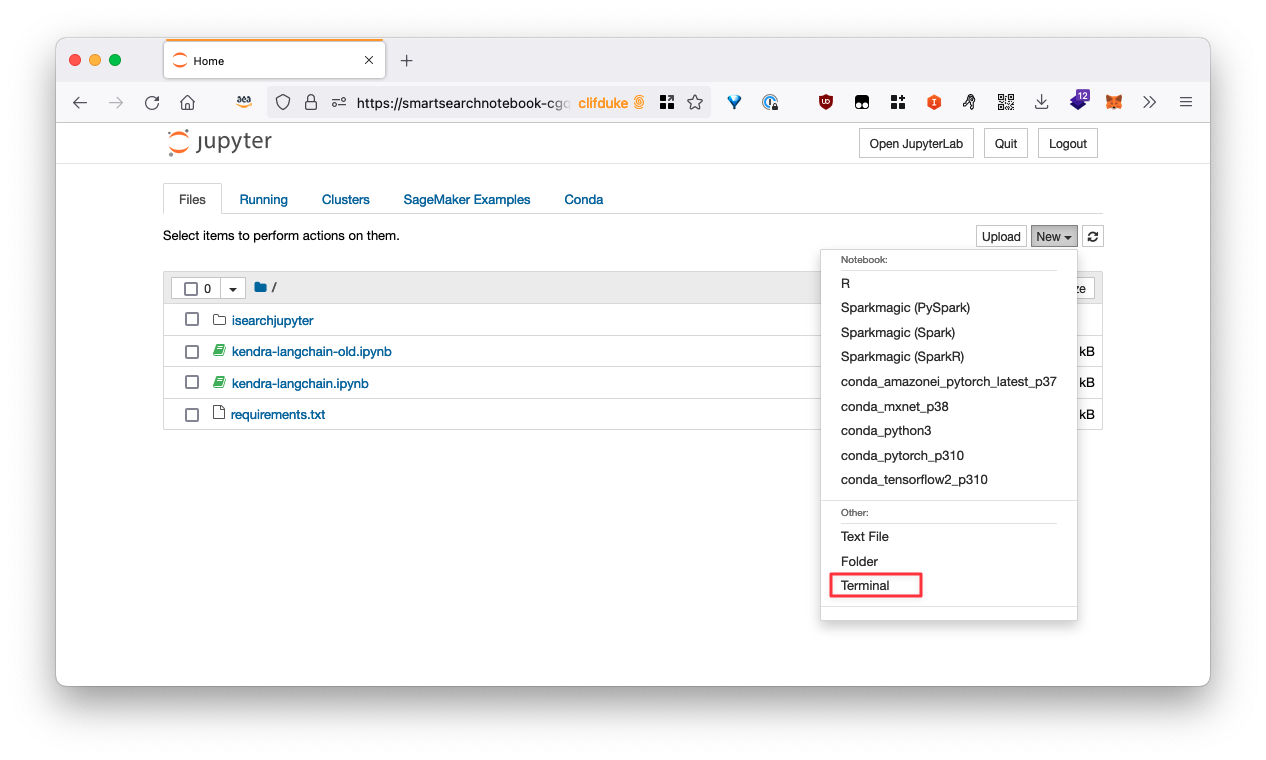The width and height of the screenshot is (1266, 760).
Task: Tick the kendra-langchain-old.ipynb checkbox
Action: (x=192, y=352)
